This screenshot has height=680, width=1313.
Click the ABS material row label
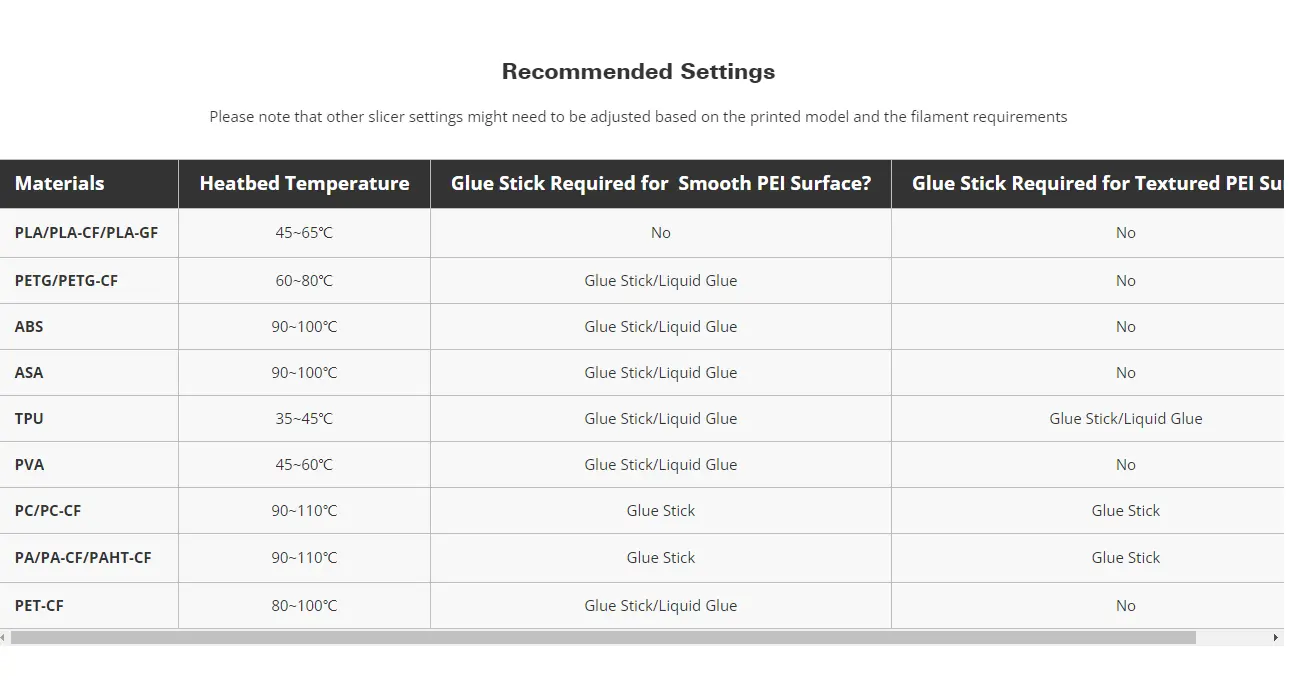click(x=29, y=327)
